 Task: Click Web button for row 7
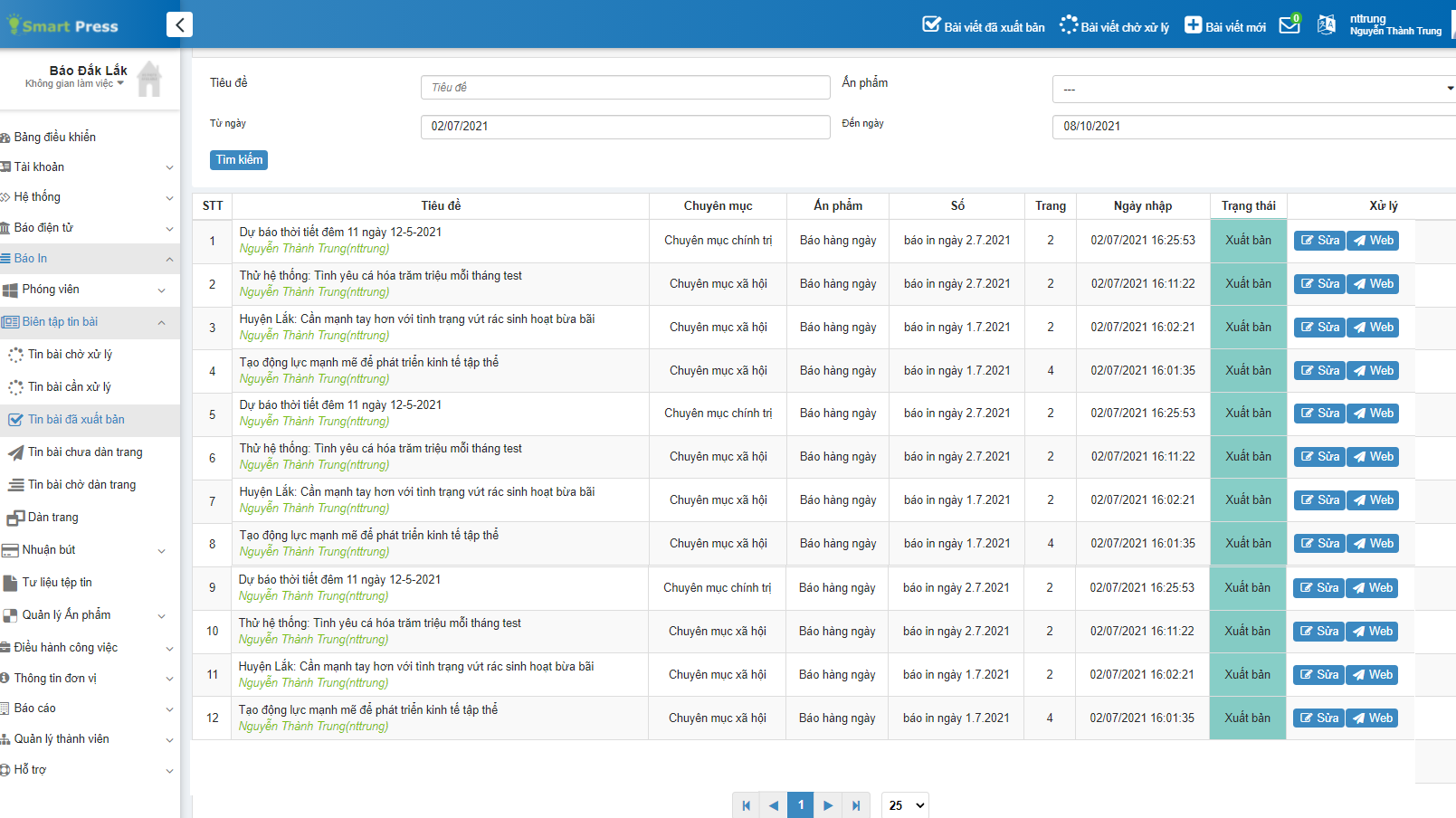[1373, 500]
